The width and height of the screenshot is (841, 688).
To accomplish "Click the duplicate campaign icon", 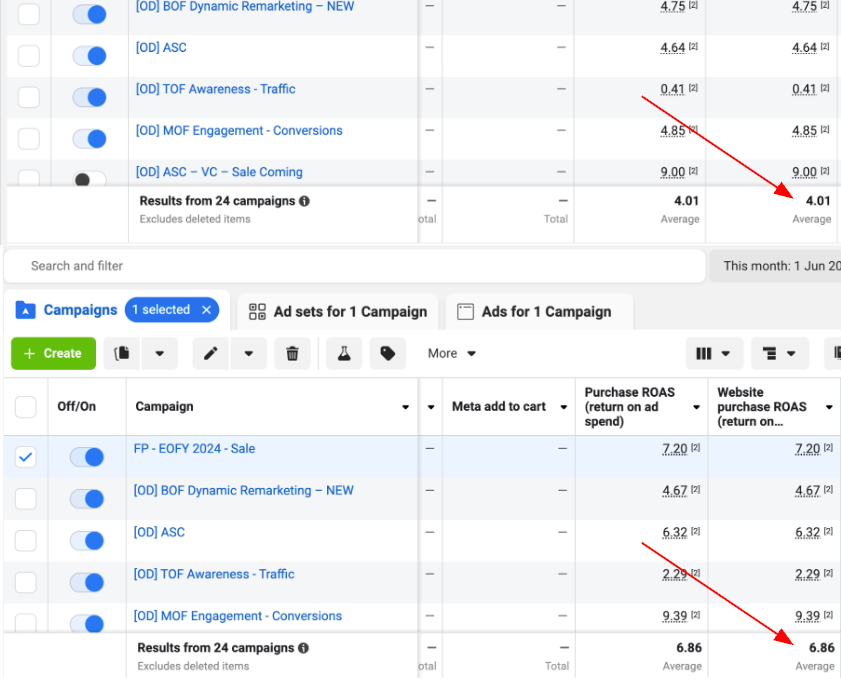I will tap(122, 353).
